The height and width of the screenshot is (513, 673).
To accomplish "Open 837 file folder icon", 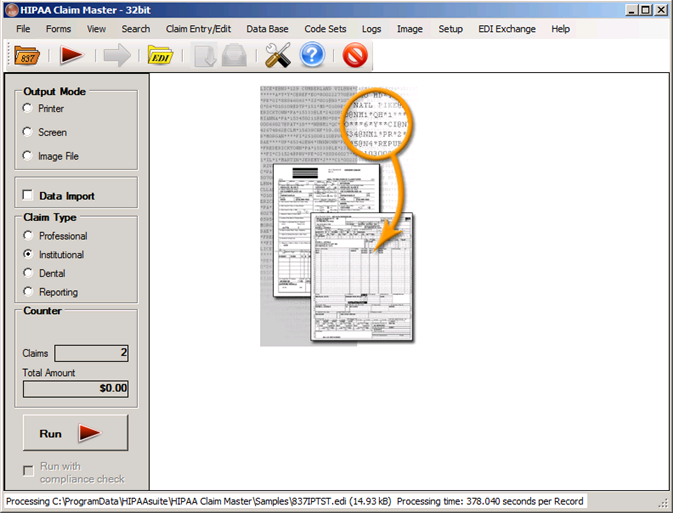I will point(28,56).
